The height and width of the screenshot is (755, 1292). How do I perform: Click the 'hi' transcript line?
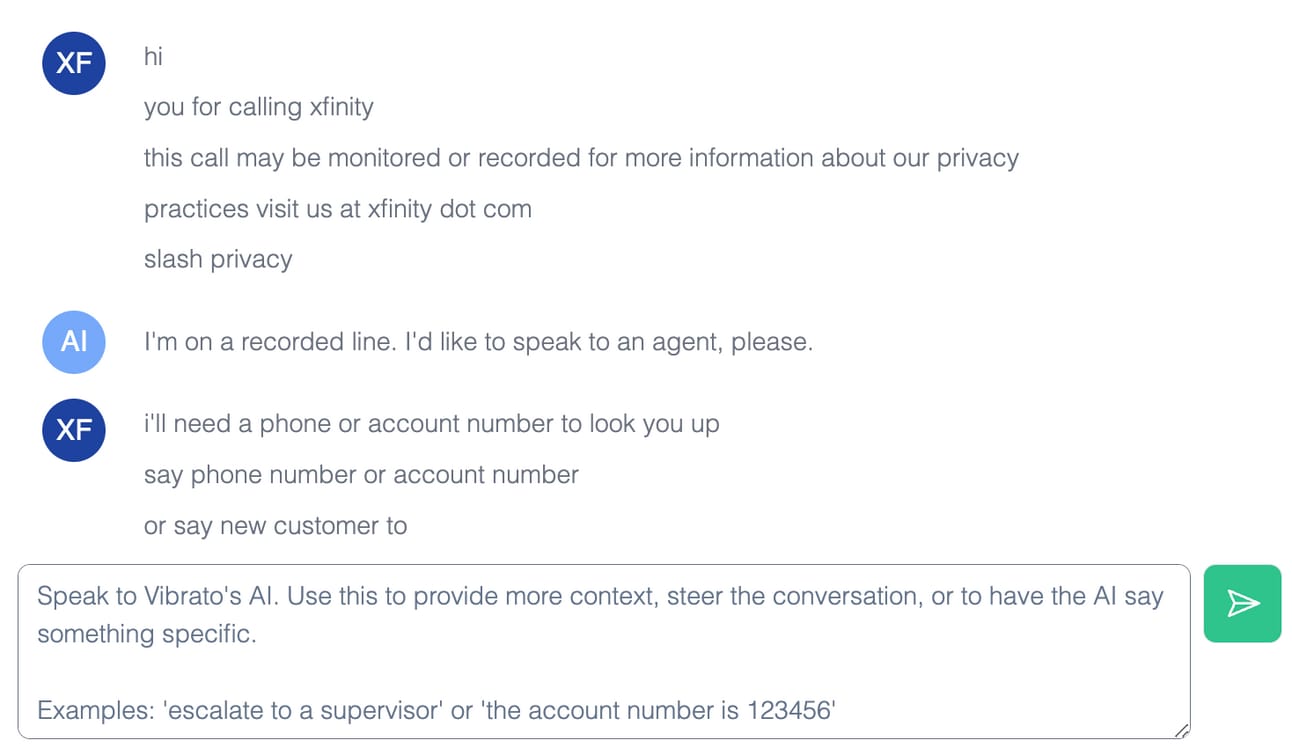[x=153, y=56]
